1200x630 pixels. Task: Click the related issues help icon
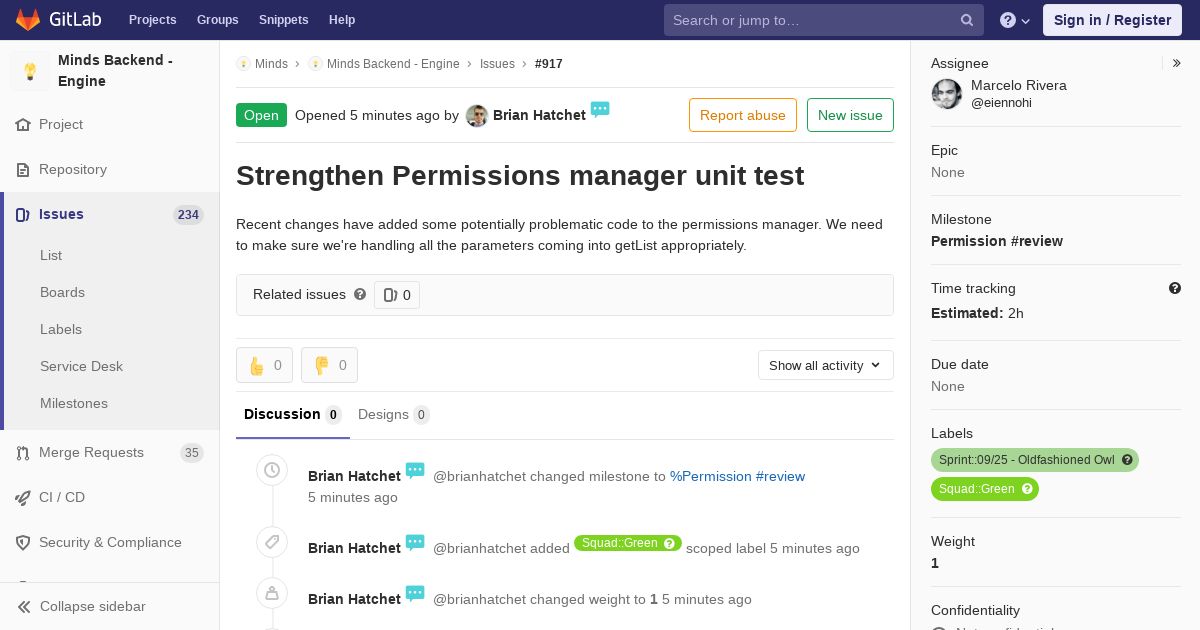(x=360, y=294)
